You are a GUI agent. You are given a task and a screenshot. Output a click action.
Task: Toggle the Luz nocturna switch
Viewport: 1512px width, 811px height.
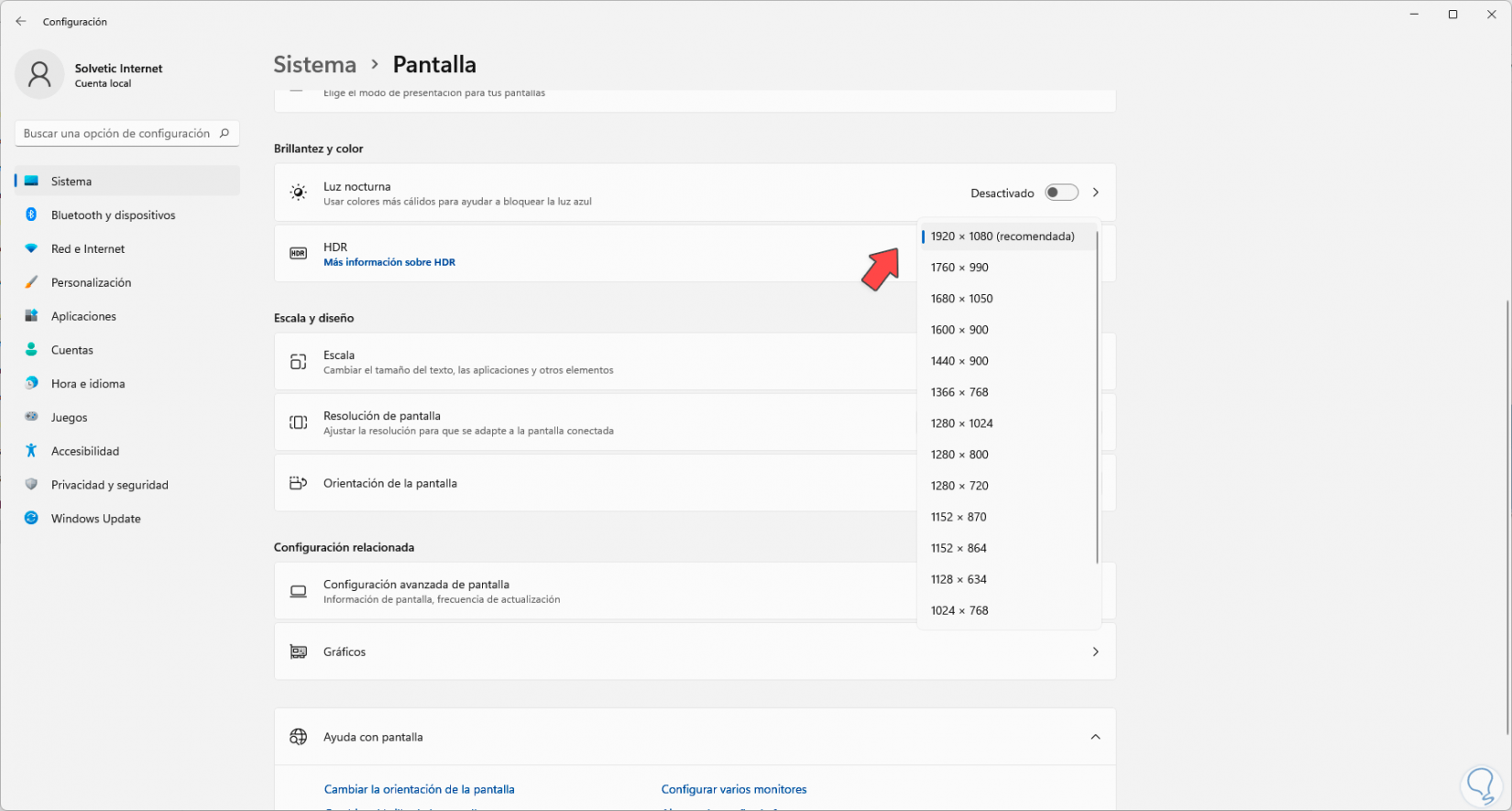tap(1061, 192)
